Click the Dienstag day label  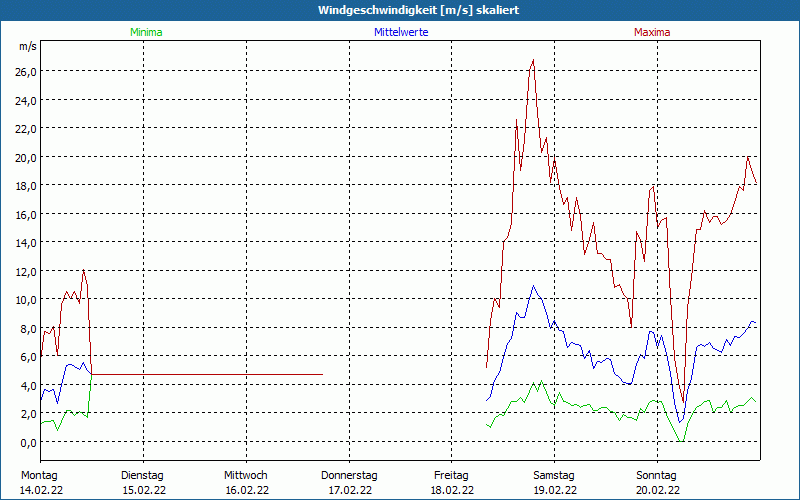142,475
